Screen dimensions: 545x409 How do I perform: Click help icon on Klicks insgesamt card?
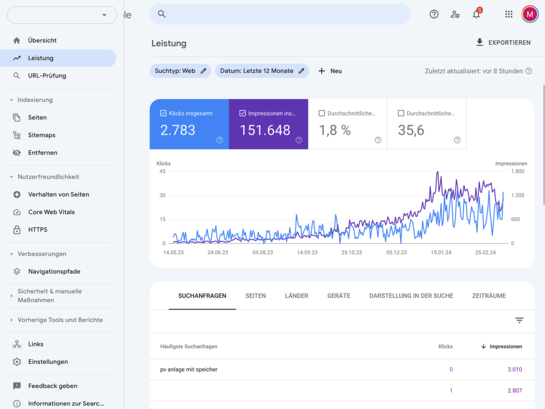(219, 140)
